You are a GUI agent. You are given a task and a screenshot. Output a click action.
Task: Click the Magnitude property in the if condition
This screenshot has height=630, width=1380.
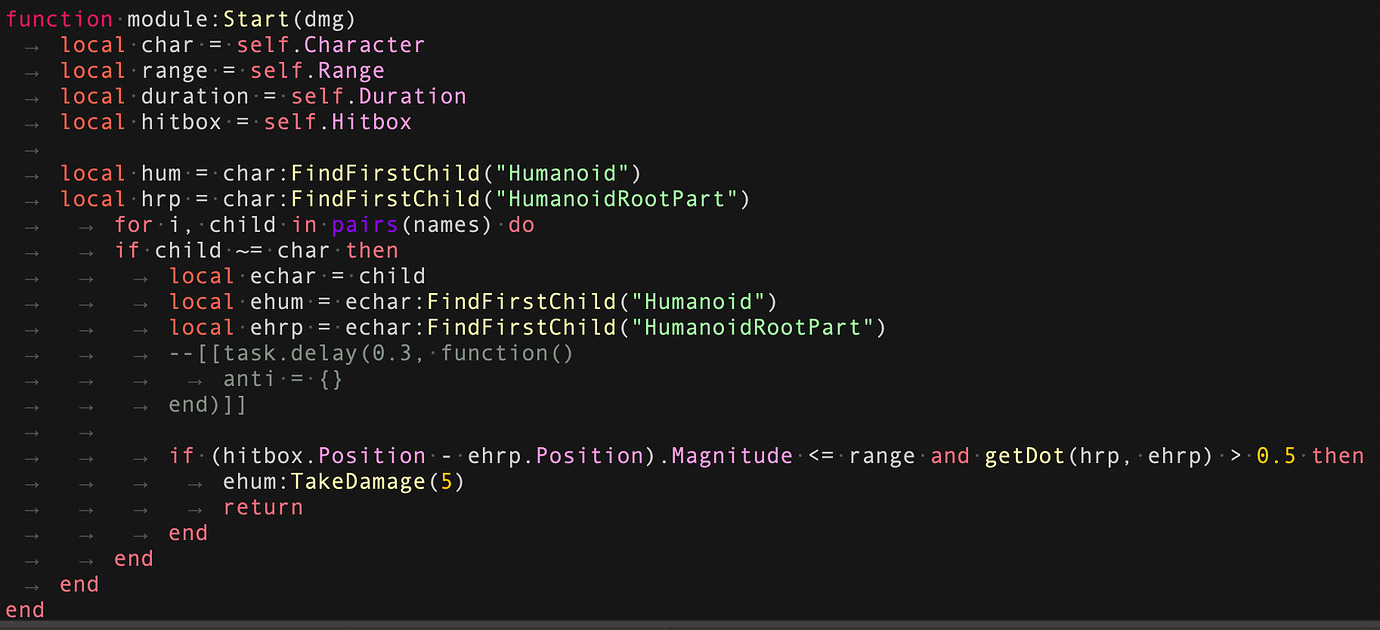click(731, 455)
